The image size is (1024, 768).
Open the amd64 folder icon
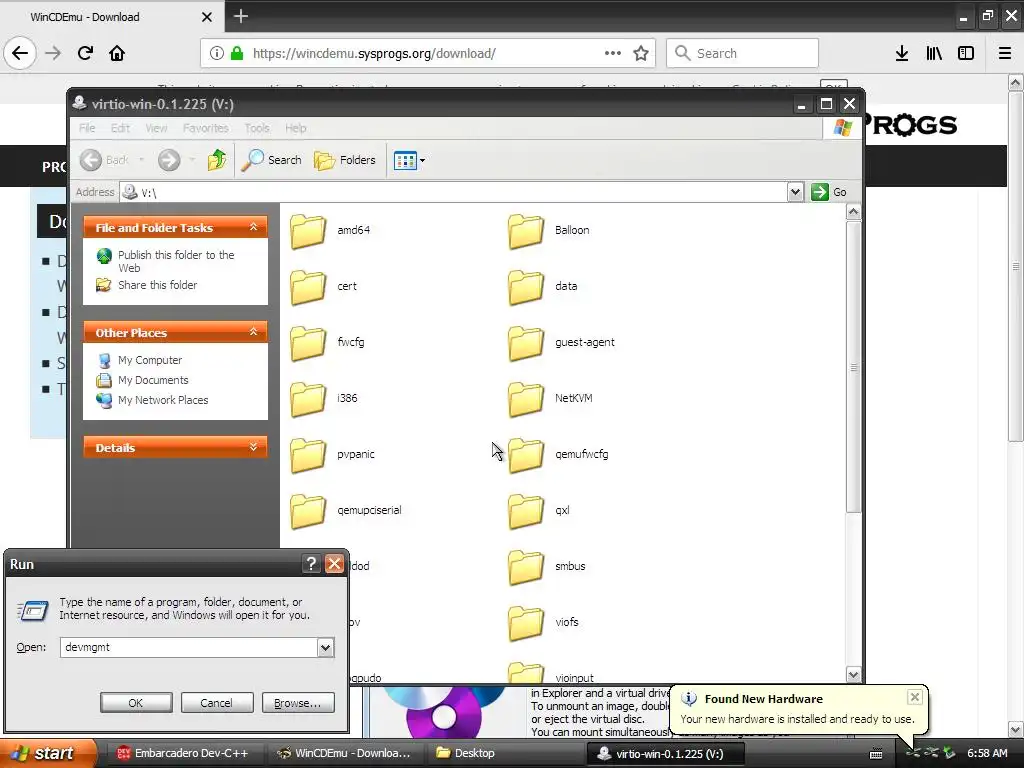point(308,231)
